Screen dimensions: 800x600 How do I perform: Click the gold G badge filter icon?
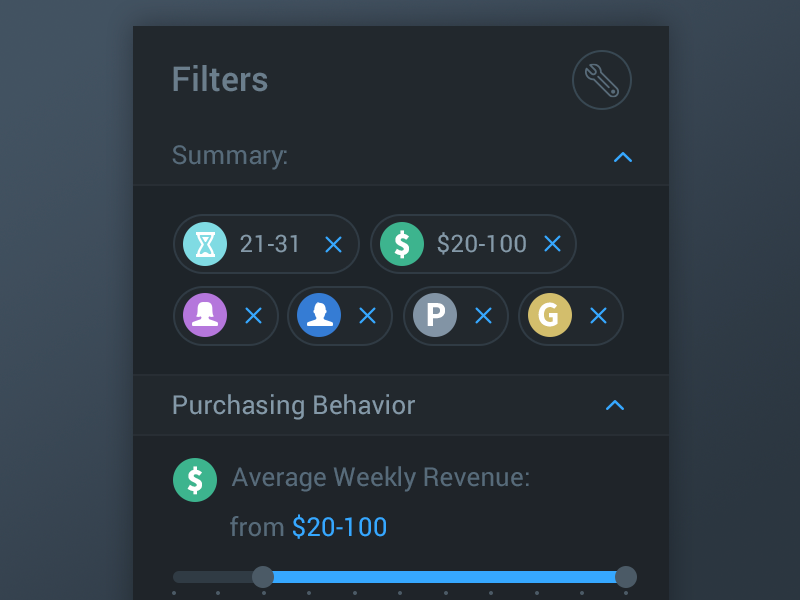(551, 316)
